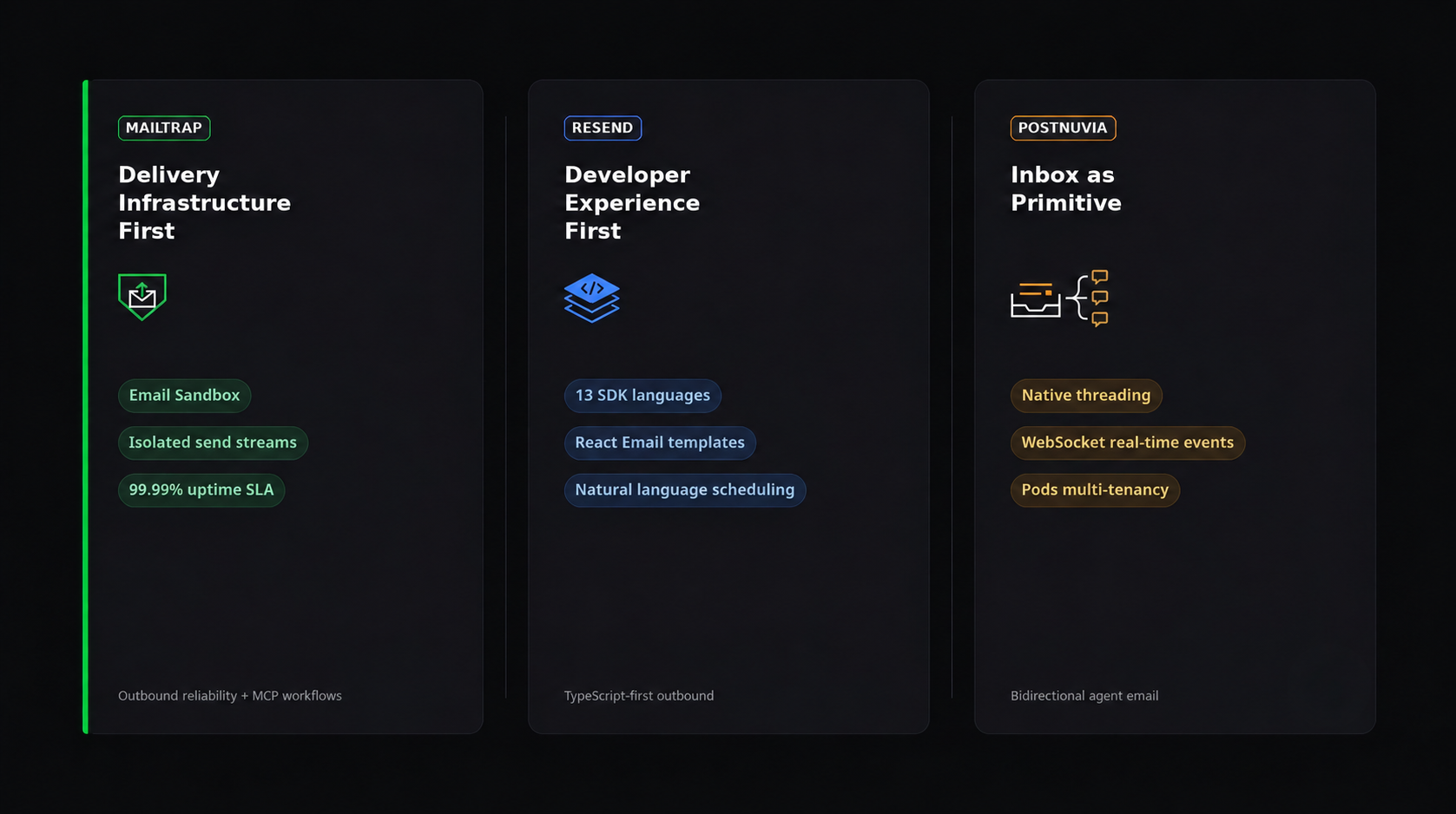The height and width of the screenshot is (814, 1456).
Task: Click 'TypeScript-first outbound' footer text
Action: pyautogui.click(x=639, y=696)
